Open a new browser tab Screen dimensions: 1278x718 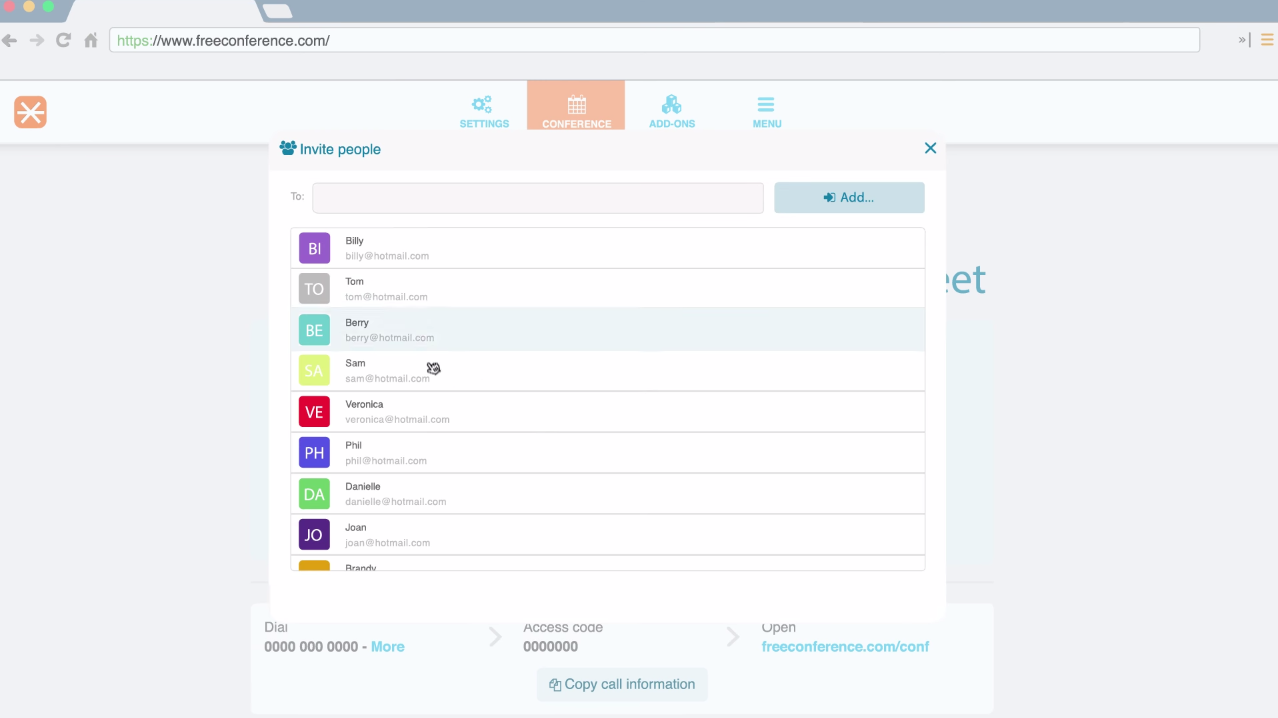coord(277,11)
